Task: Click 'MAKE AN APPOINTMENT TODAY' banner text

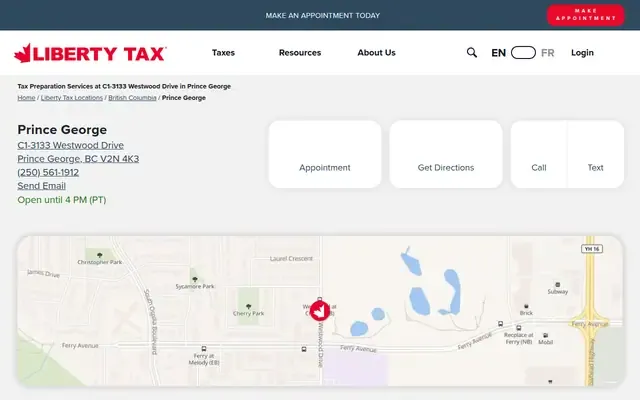Action: coord(323,16)
